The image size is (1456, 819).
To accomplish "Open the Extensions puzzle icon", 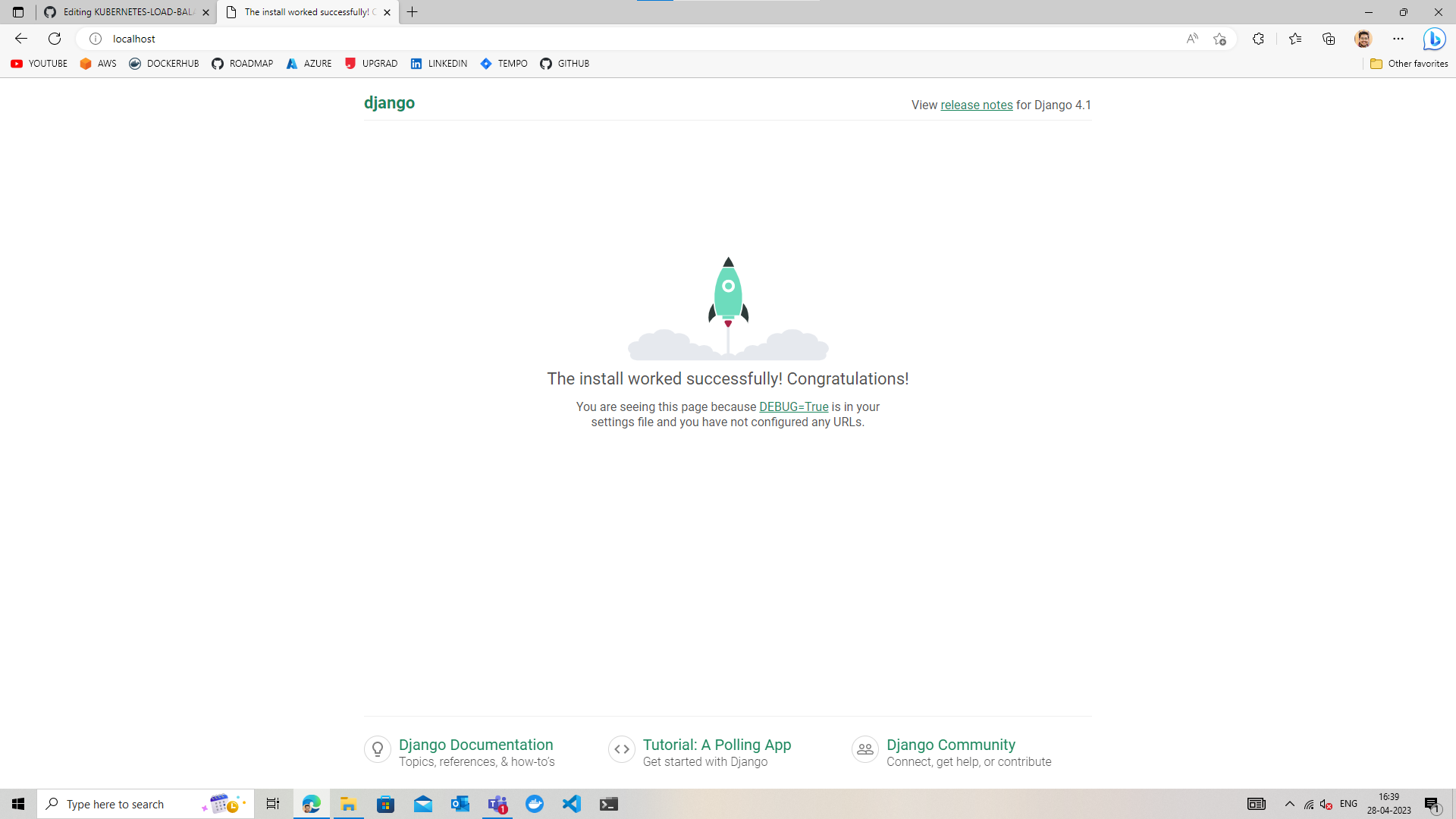I will pos(1258,39).
